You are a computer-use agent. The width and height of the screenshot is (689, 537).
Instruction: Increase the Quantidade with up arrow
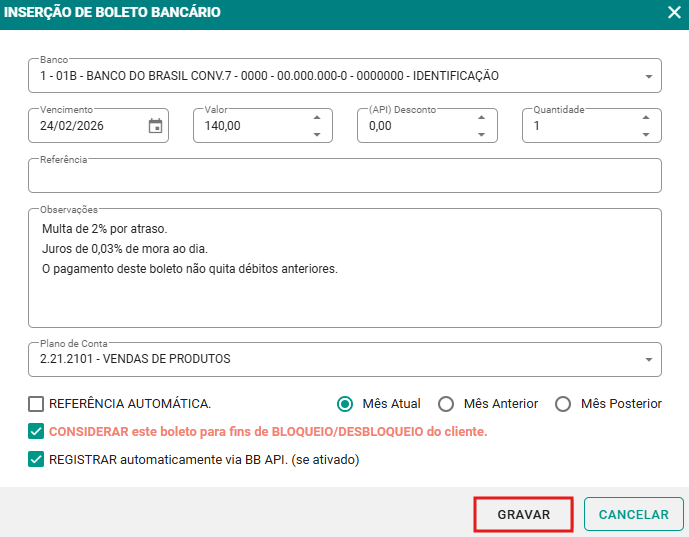coord(645,118)
